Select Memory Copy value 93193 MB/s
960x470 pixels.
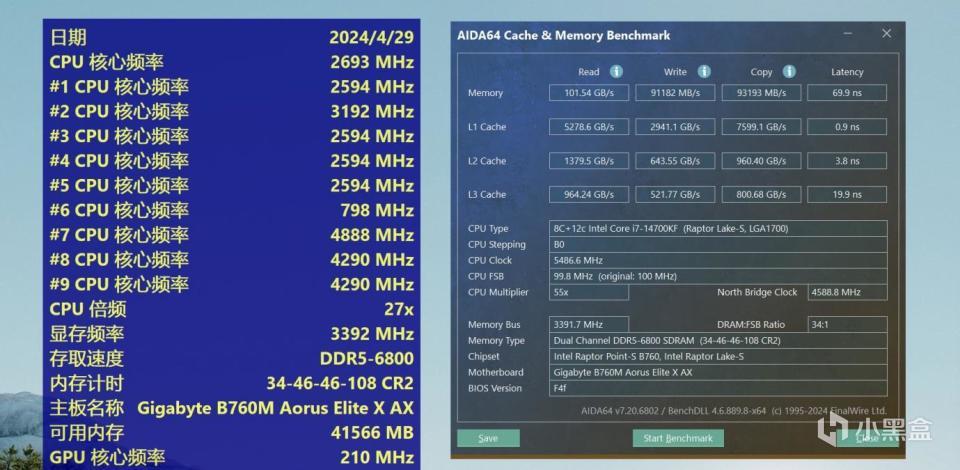pos(761,93)
